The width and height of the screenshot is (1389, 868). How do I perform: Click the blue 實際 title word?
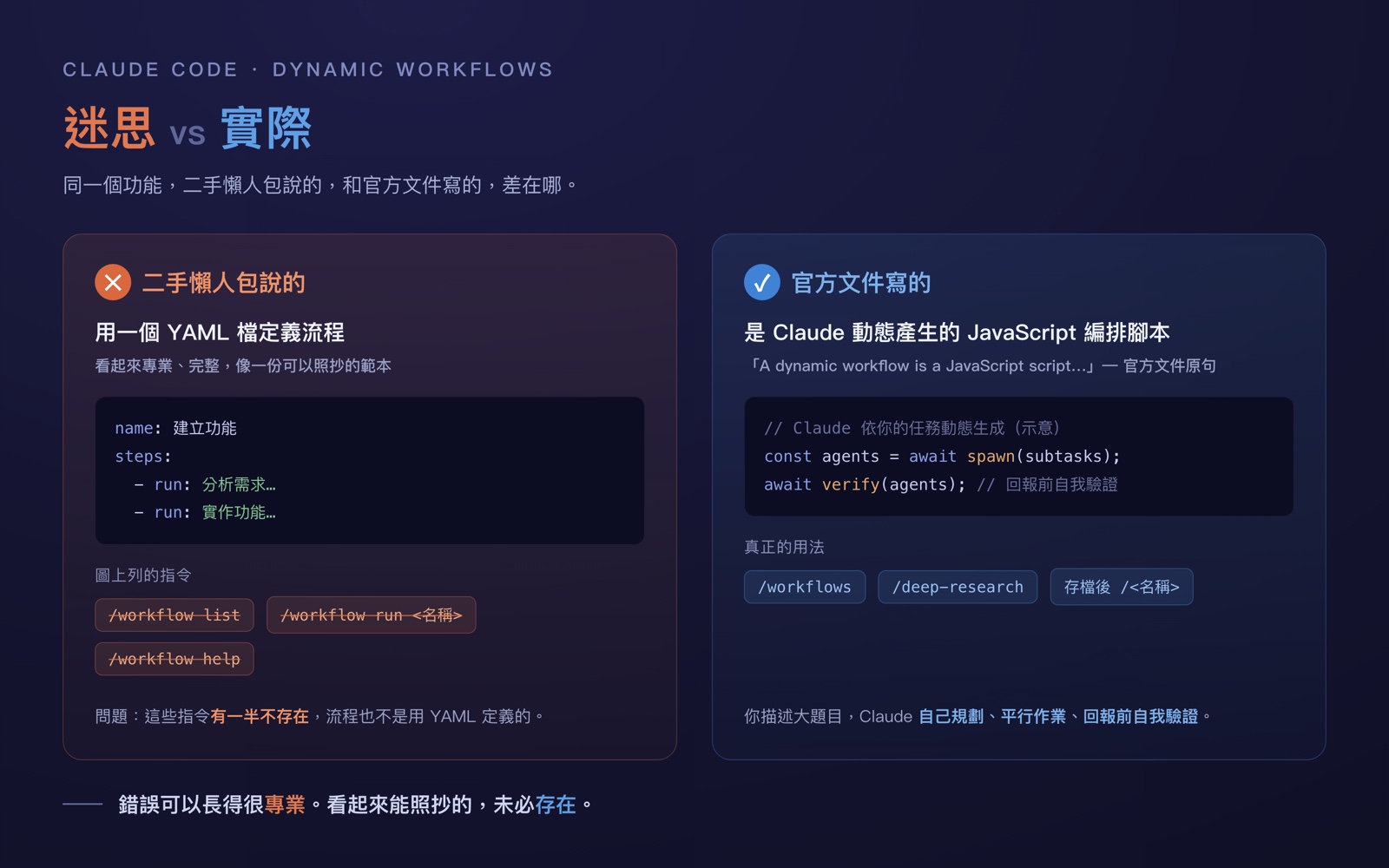266,128
